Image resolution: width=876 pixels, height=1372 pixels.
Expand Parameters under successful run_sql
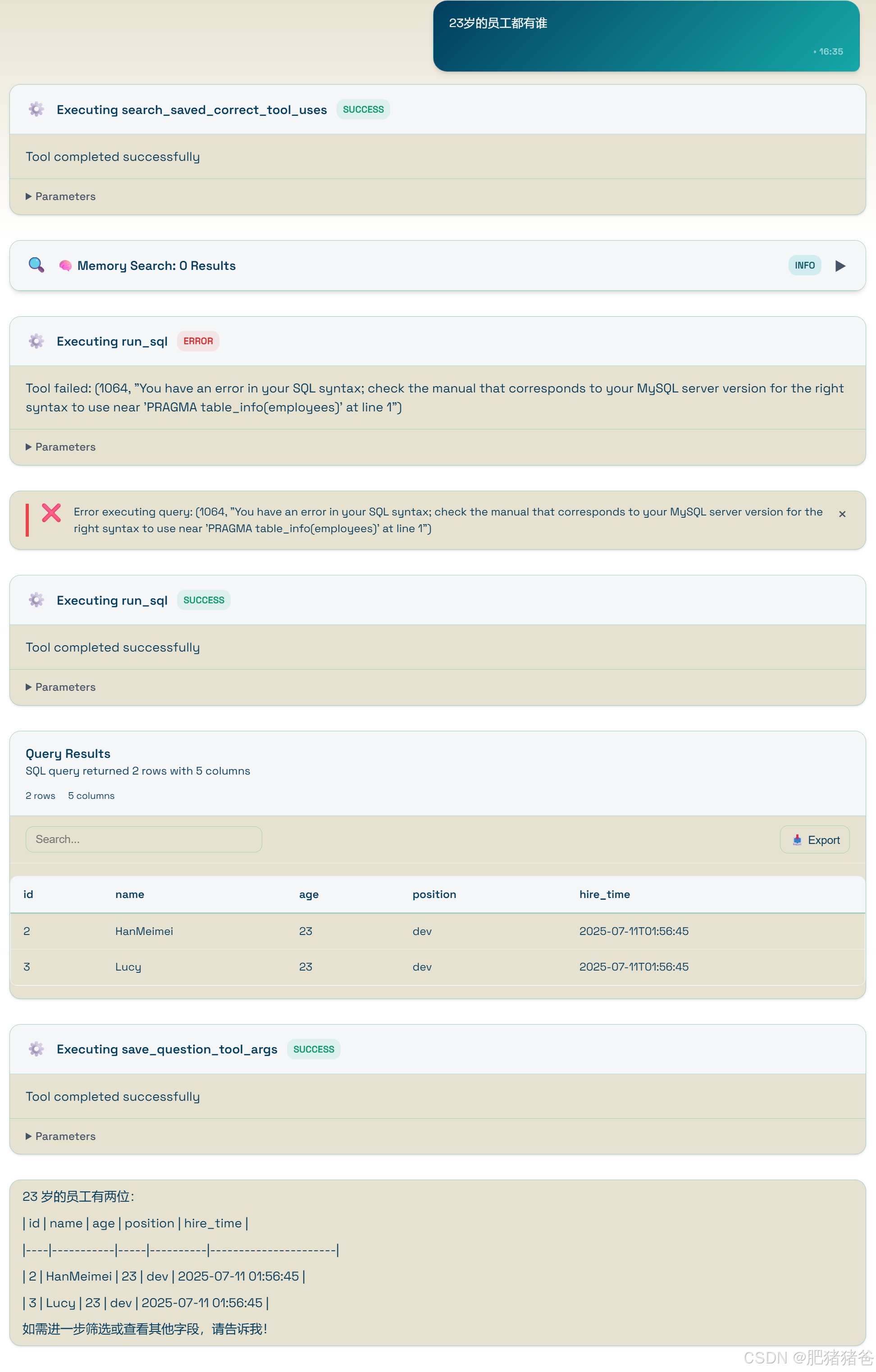60,687
